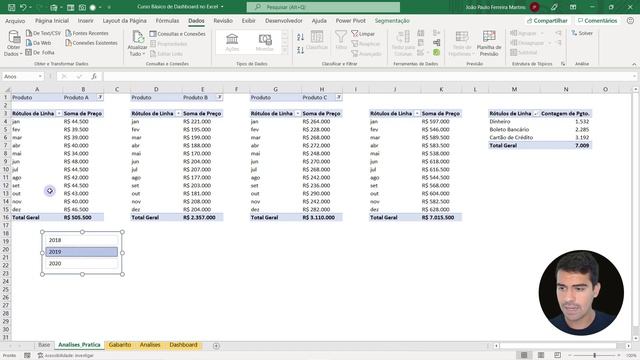The height and width of the screenshot is (360, 640).
Task: Open Rótulos de Linha dropdown in column J
Action: [417, 113]
